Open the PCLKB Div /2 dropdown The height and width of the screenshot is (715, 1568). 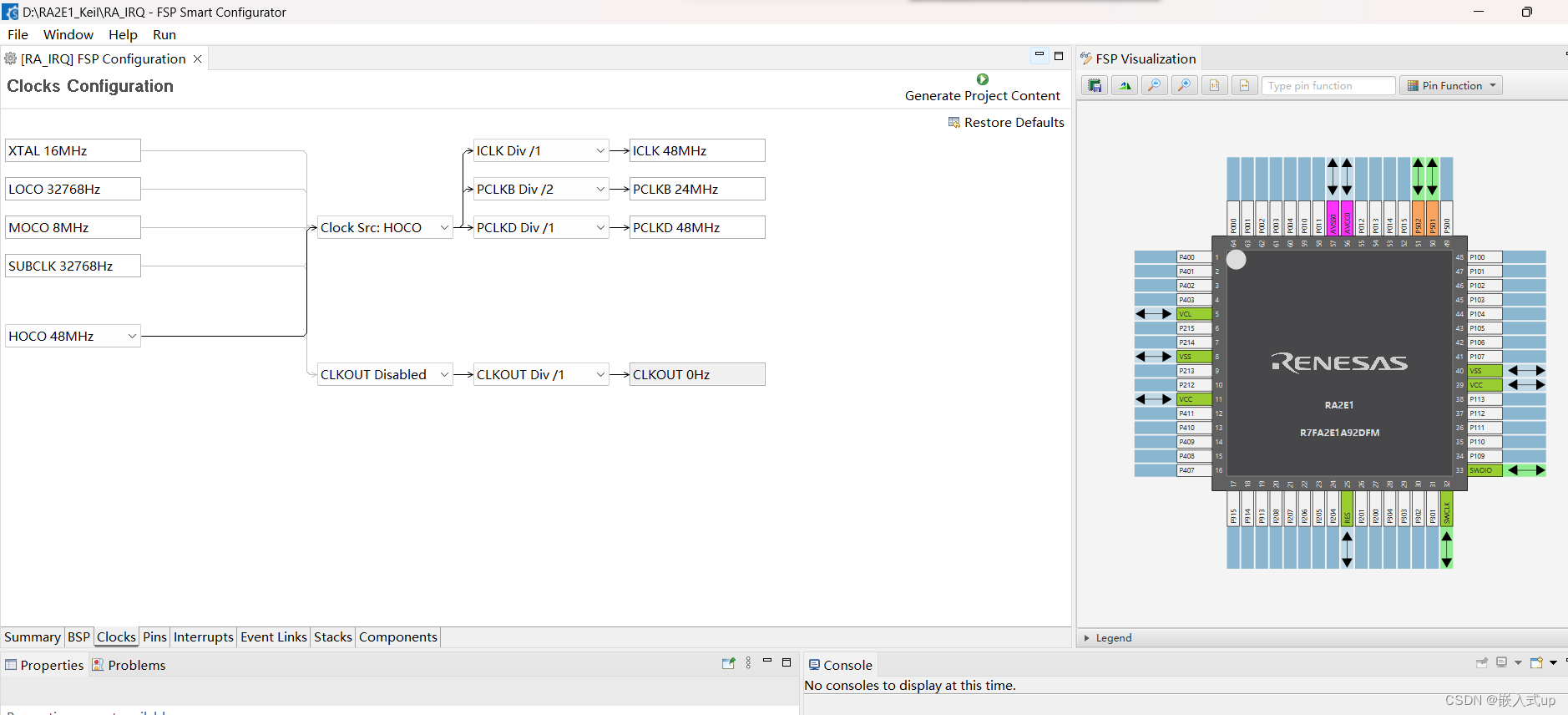(541, 189)
